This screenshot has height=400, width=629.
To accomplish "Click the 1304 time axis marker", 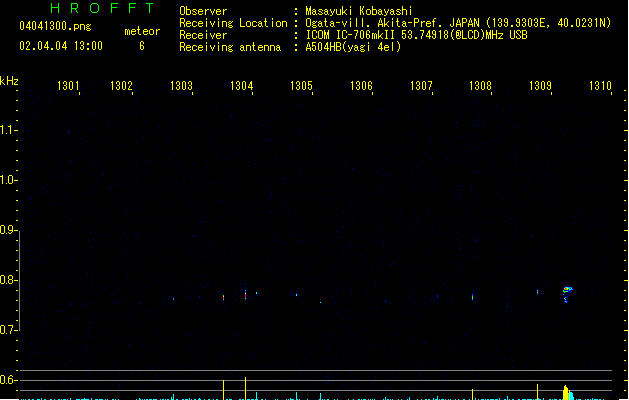I will coord(241,86).
